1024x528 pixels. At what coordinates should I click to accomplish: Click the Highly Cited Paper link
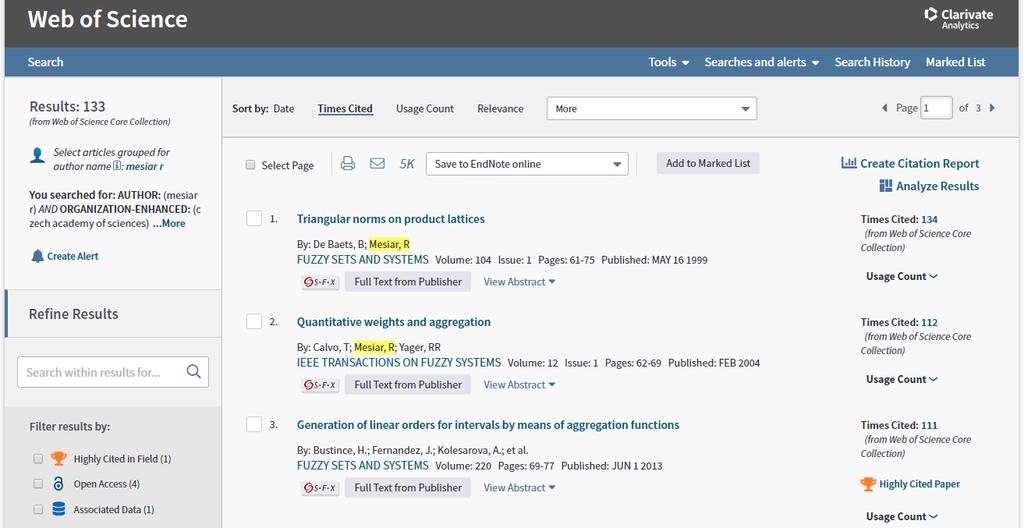click(919, 484)
